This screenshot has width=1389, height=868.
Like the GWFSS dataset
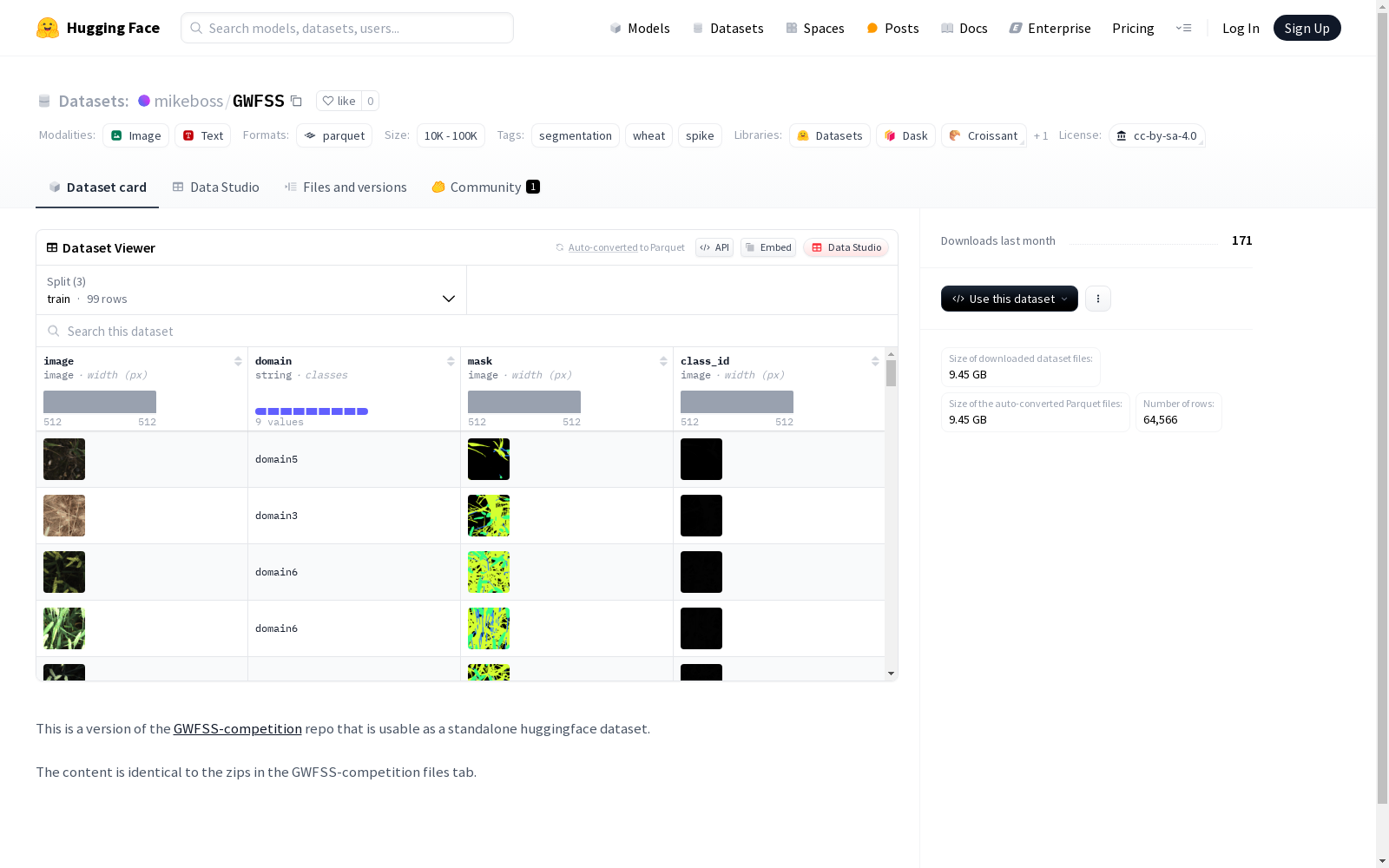(339, 101)
